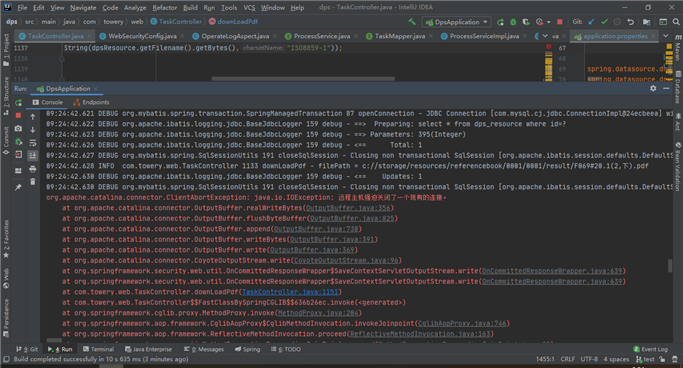Open Git history clock icon

pos(617,22)
